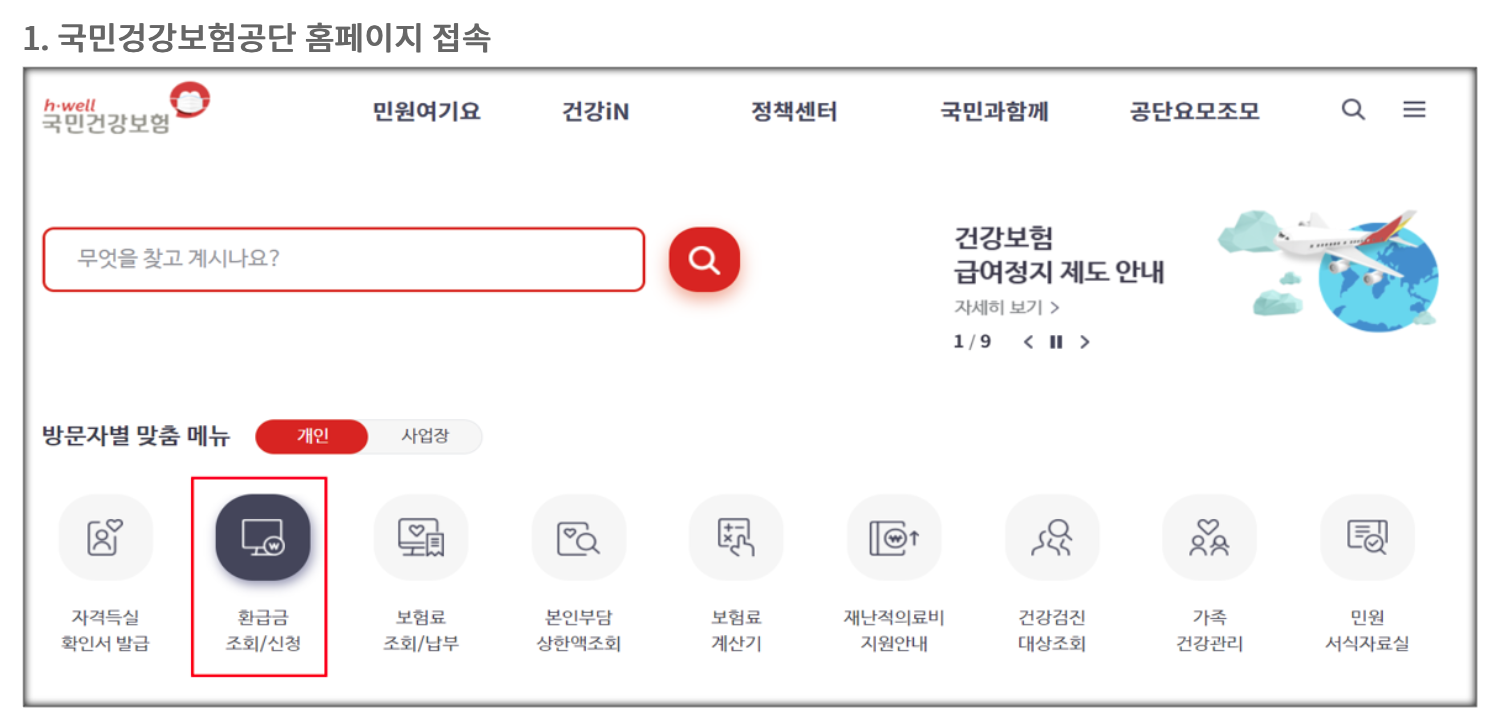The height and width of the screenshot is (722, 1492).
Task: Click the 가족 건강관리 icon
Action: (1210, 537)
